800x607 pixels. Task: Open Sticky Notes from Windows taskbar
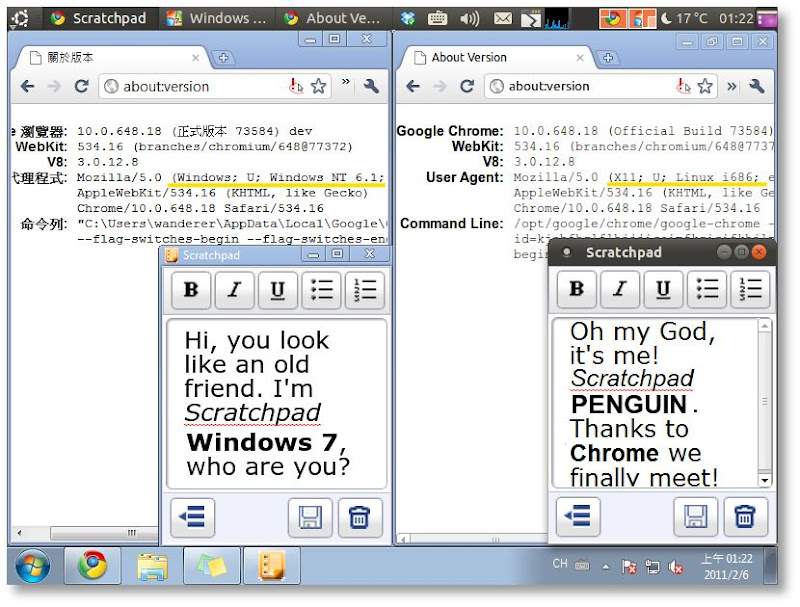pos(212,566)
